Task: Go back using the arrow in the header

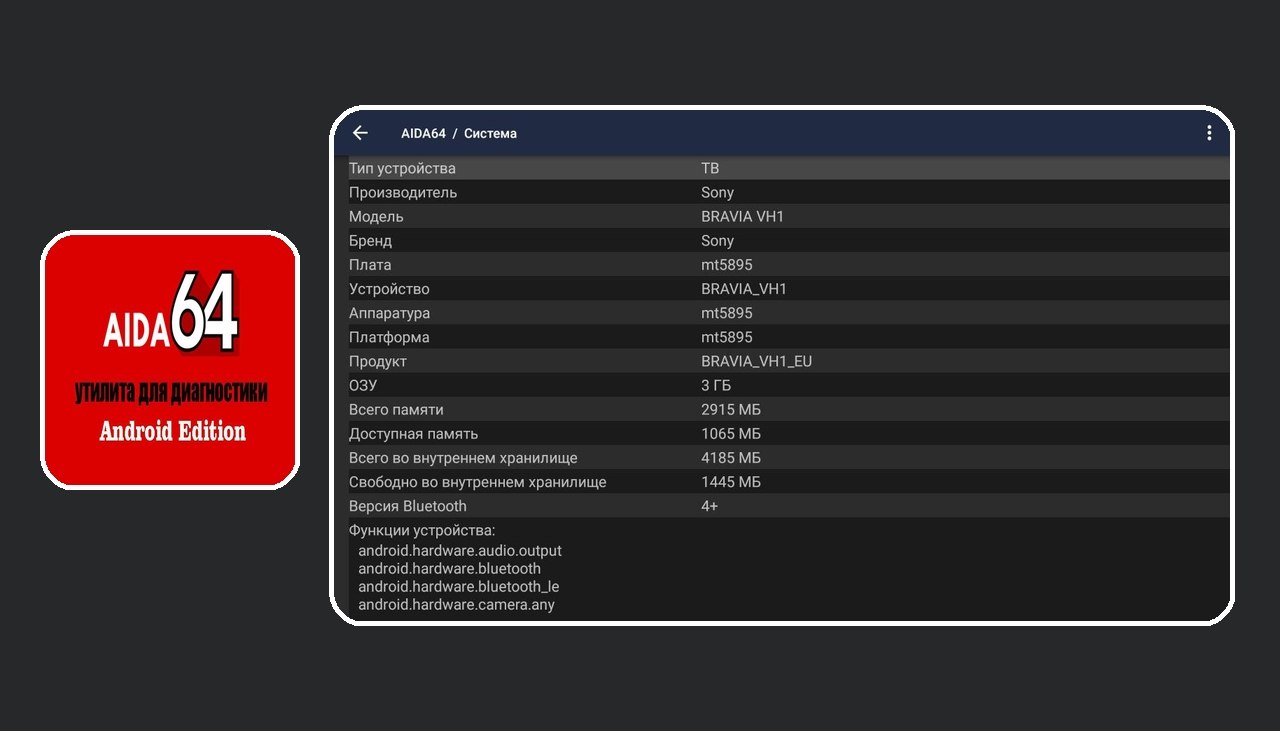Action: [x=360, y=133]
